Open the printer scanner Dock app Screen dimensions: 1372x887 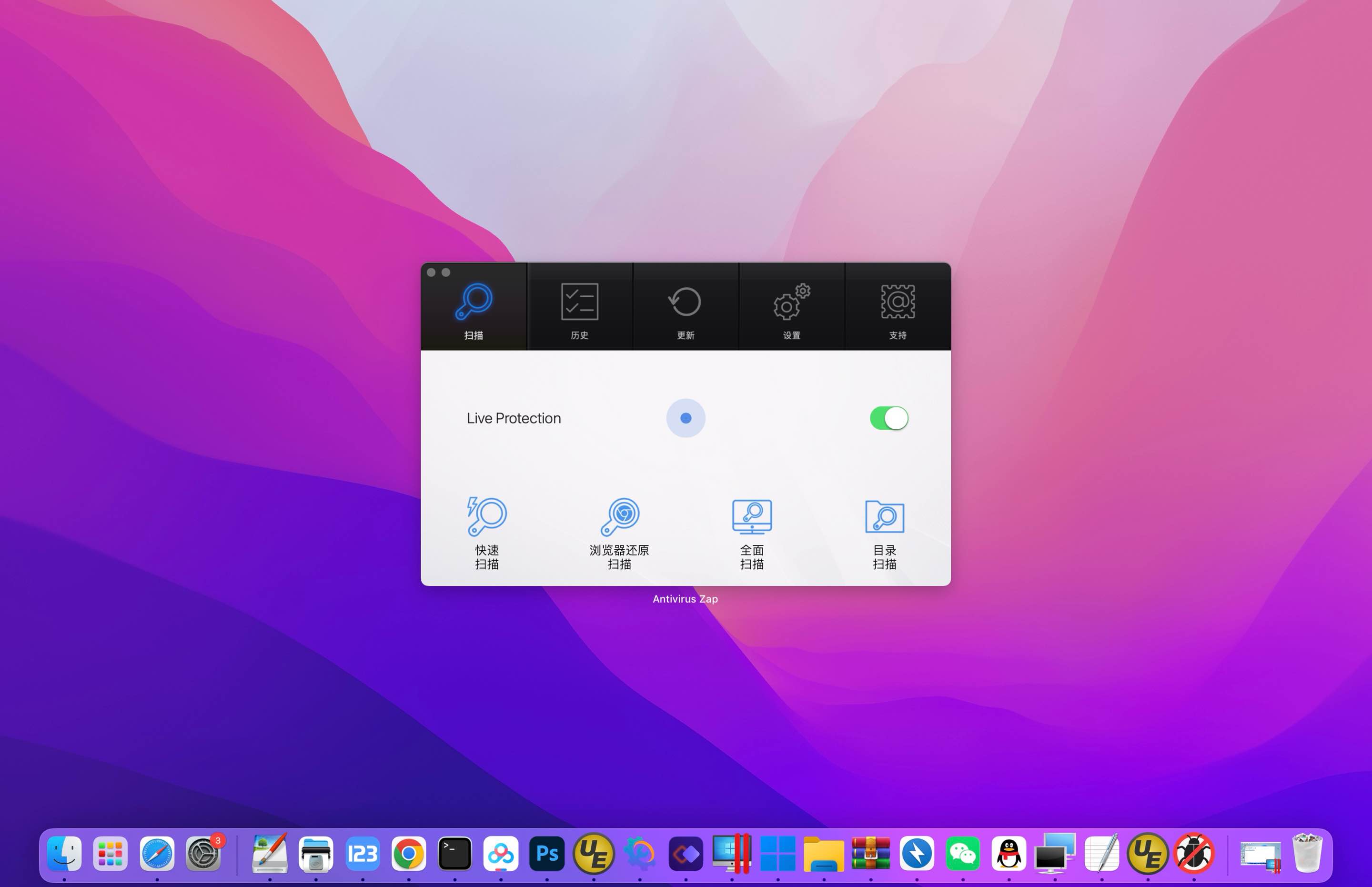[316, 853]
